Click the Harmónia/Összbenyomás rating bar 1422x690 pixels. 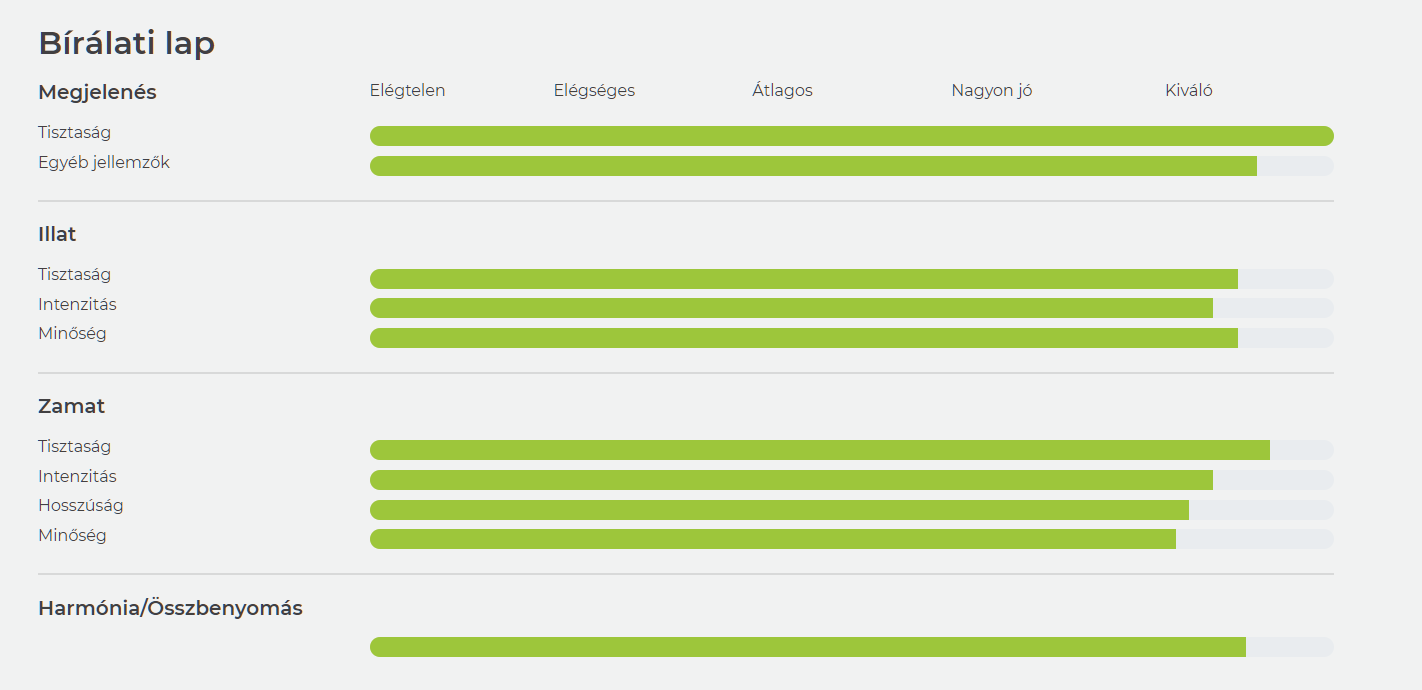click(x=852, y=647)
